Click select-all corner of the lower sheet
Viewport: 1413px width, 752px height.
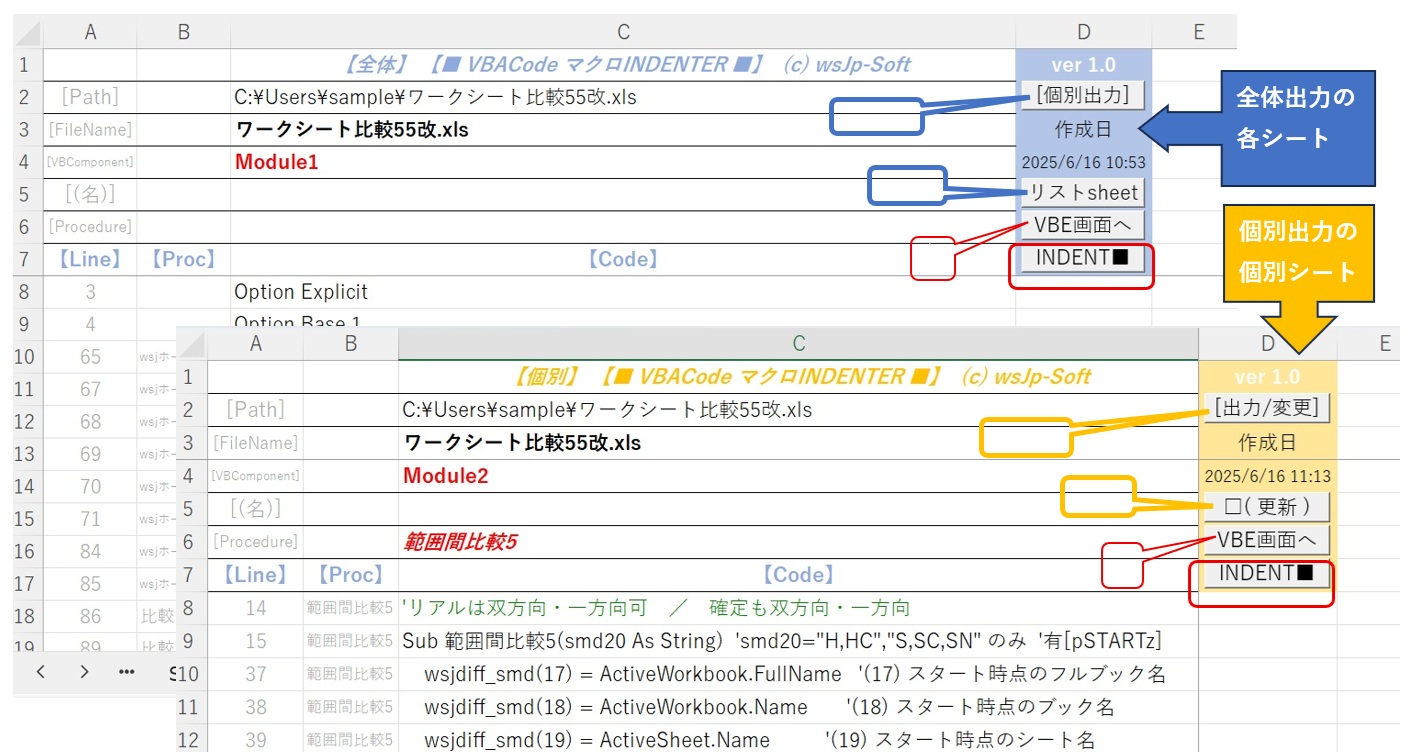(192, 344)
